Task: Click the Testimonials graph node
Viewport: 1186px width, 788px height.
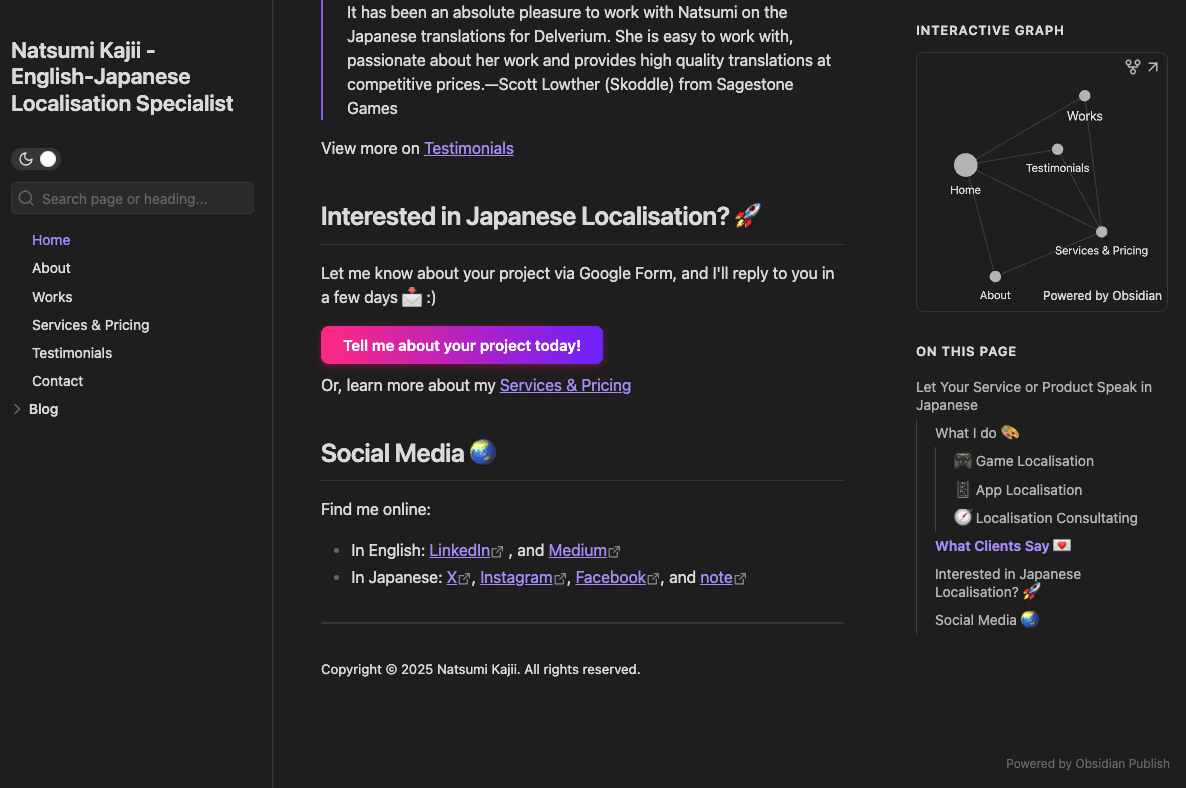Action: (1057, 150)
